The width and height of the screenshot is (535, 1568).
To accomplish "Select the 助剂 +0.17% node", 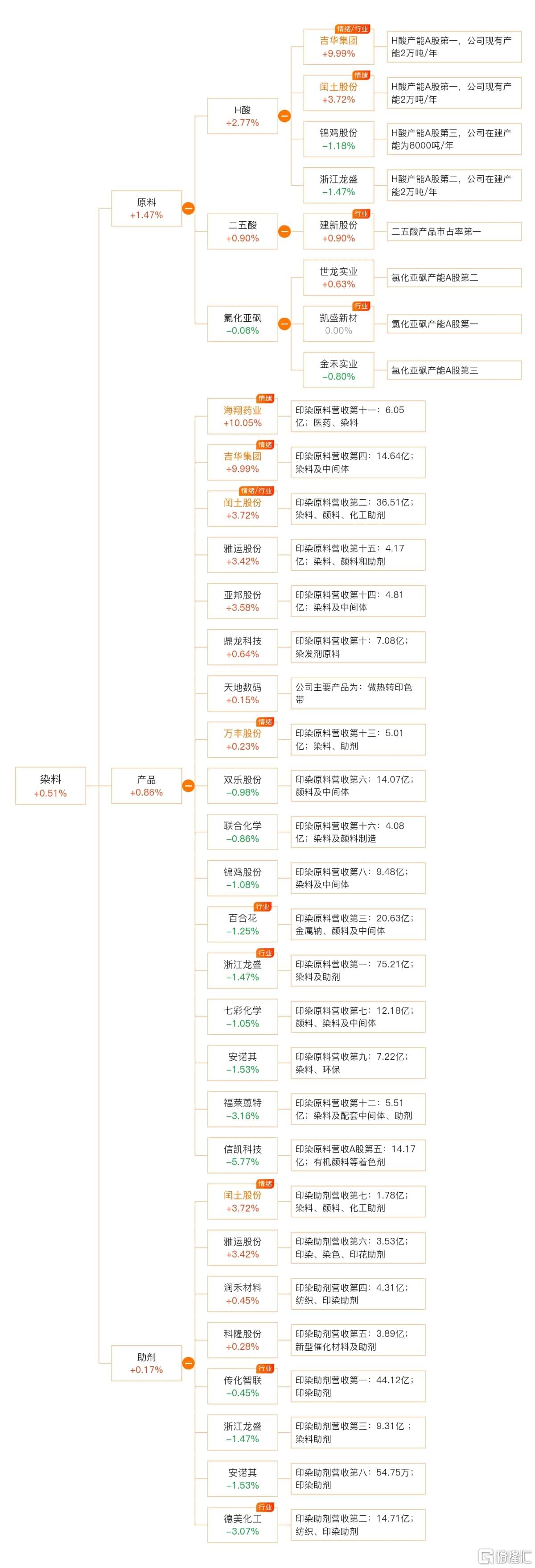I will [147, 1363].
